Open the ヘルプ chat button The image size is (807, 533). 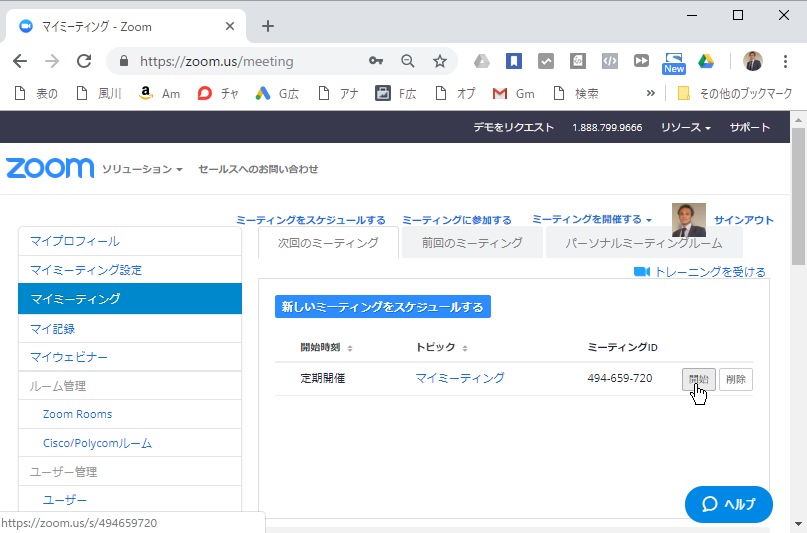[728, 504]
